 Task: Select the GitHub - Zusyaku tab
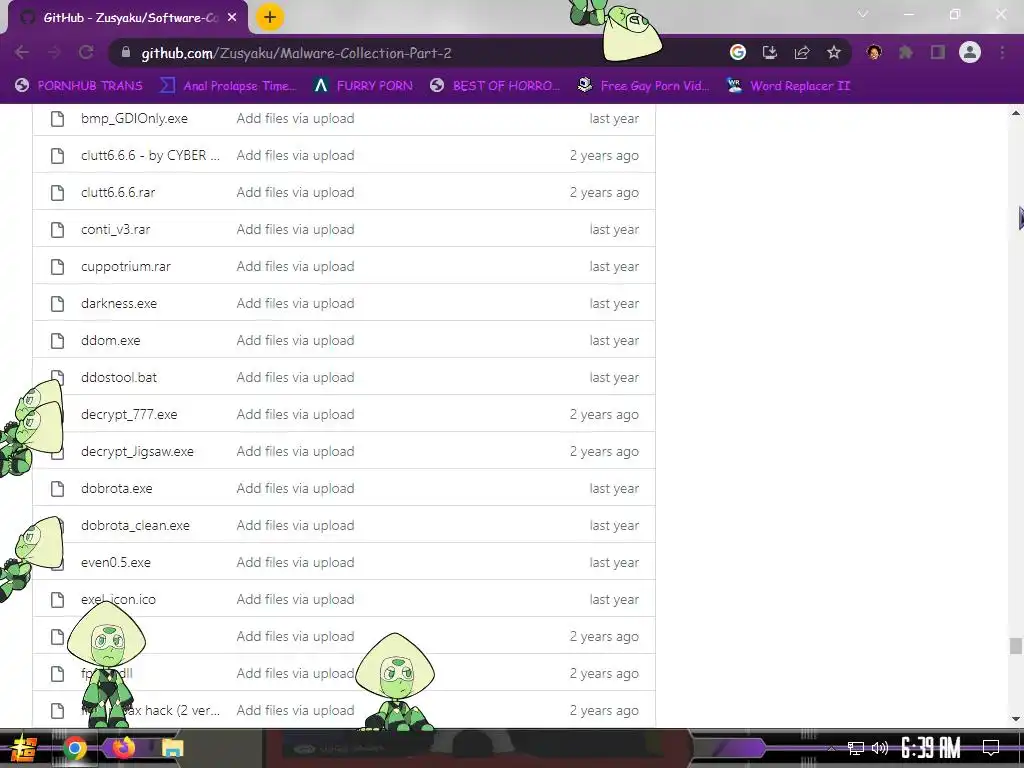pos(128,18)
